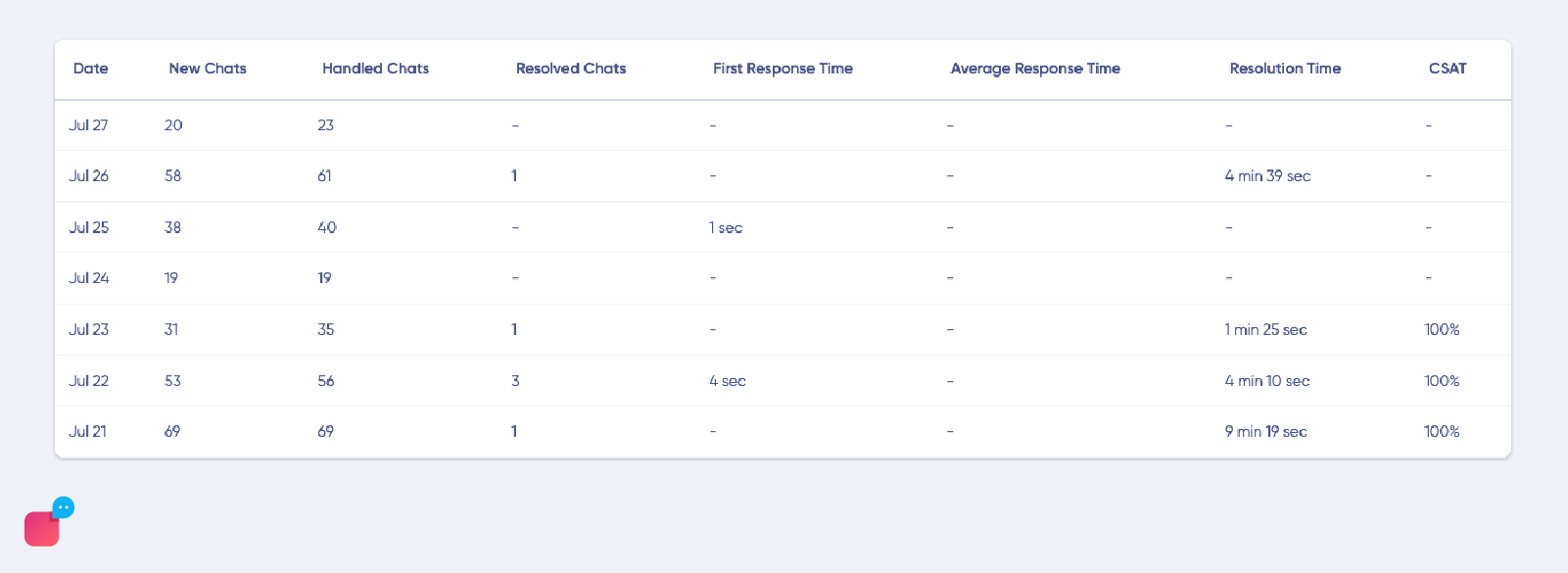Click the blue chat bubble logo icon
Screen dimensions: 1568x573
click(63, 507)
